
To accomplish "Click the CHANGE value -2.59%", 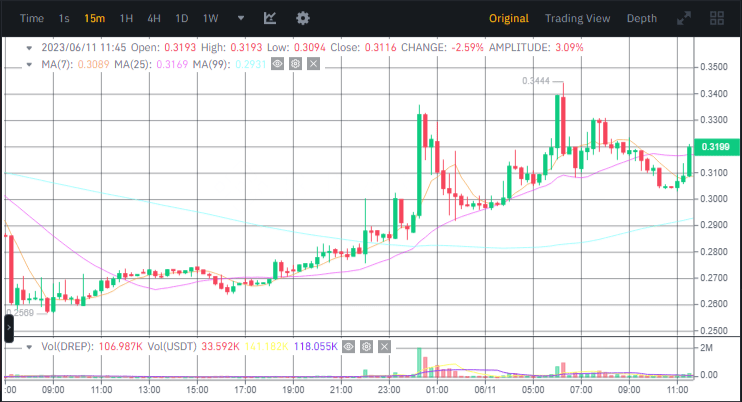I will 468,47.
